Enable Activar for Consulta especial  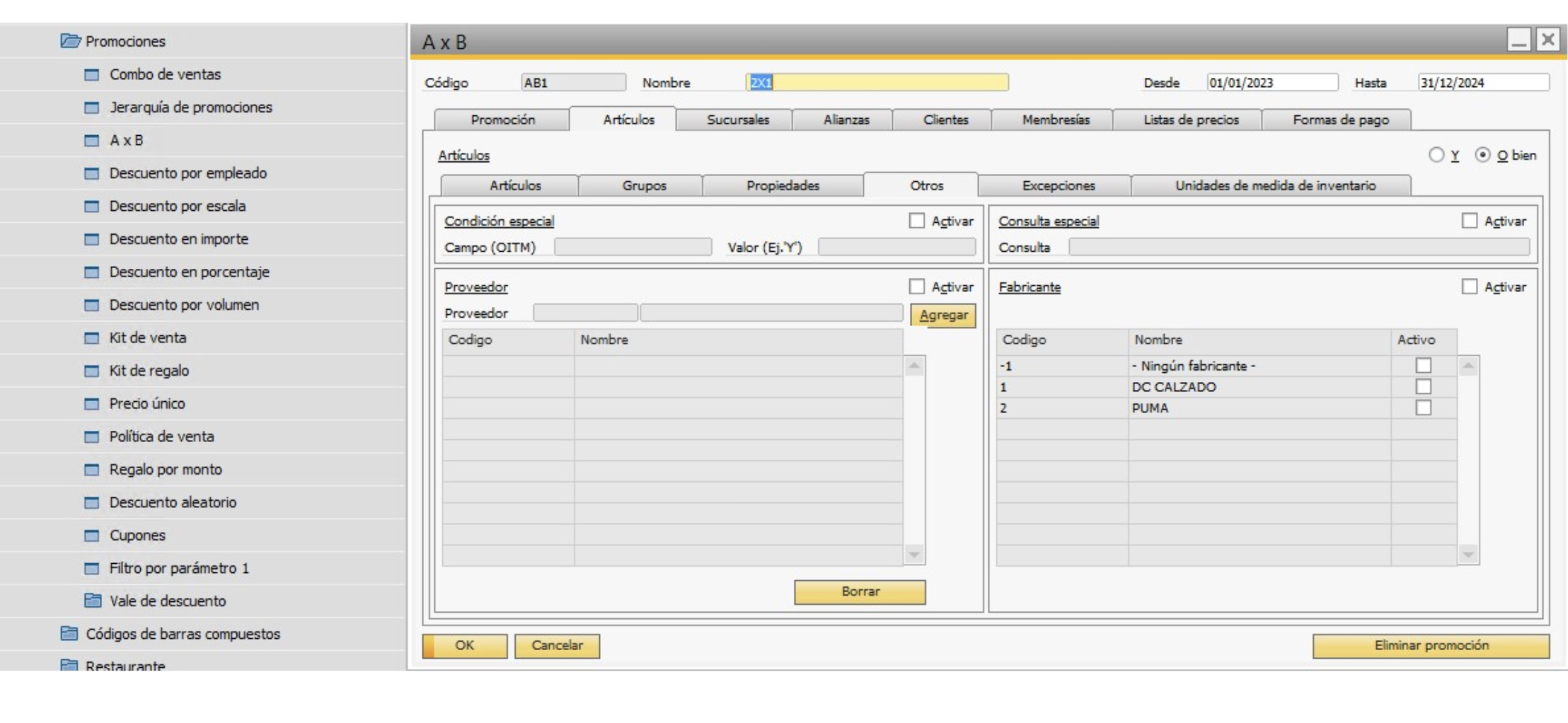[x=1469, y=221]
